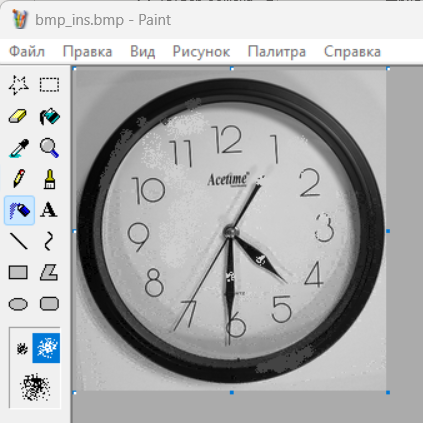Click the clock image on the canvas
The image size is (423, 423).
tap(230, 230)
